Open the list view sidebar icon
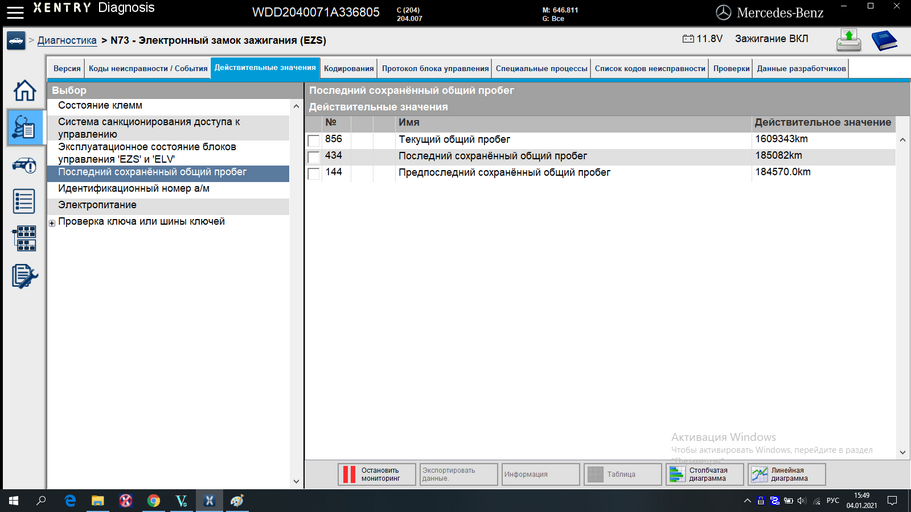The height and width of the screenshot is (512, 911). point(24,202)
